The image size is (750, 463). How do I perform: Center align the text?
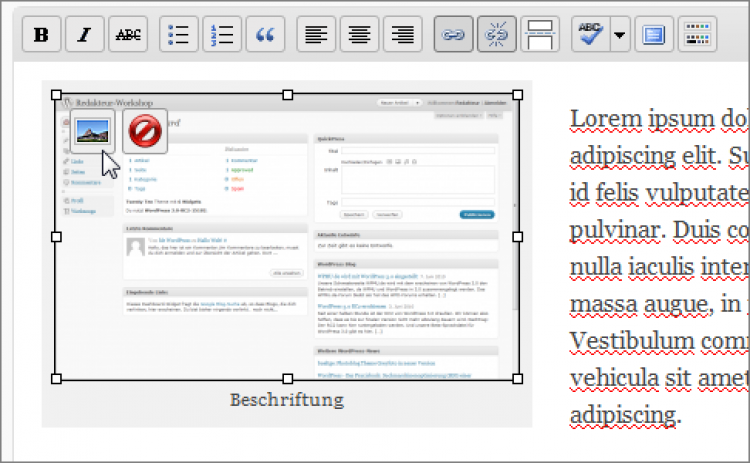360,34
